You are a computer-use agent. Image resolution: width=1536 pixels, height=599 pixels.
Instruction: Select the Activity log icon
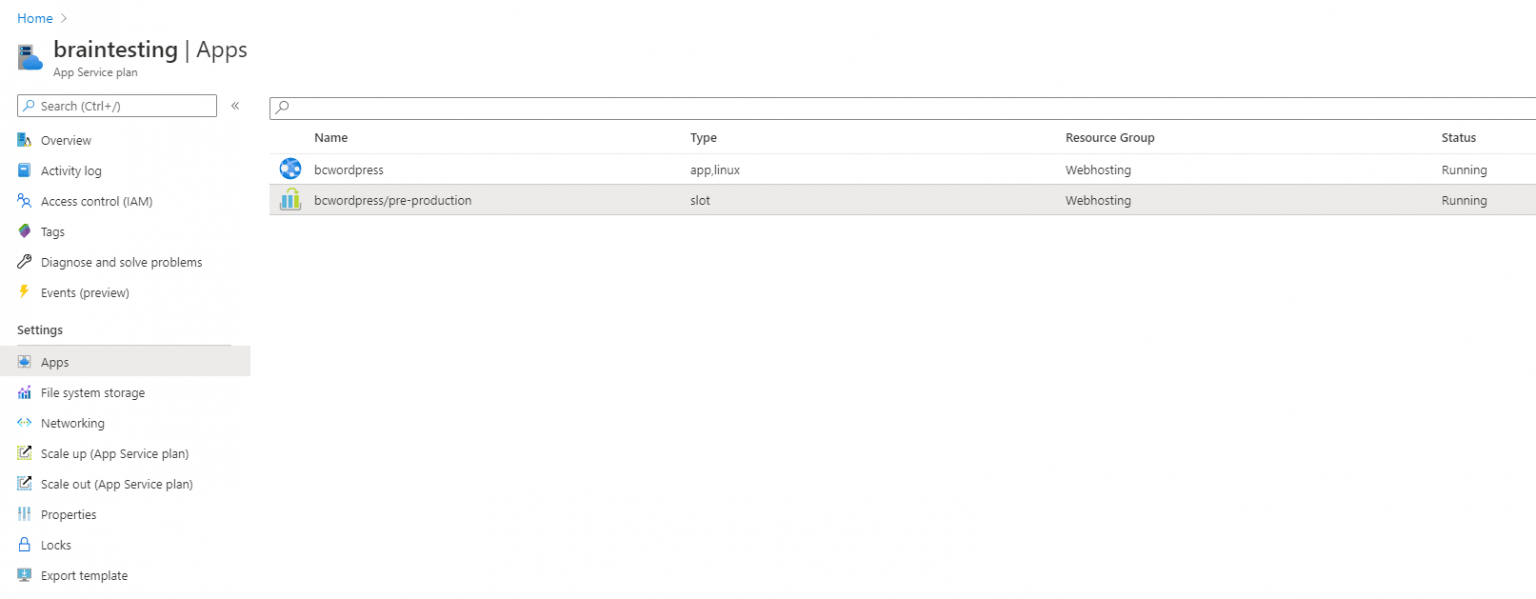tap(24, 170)
